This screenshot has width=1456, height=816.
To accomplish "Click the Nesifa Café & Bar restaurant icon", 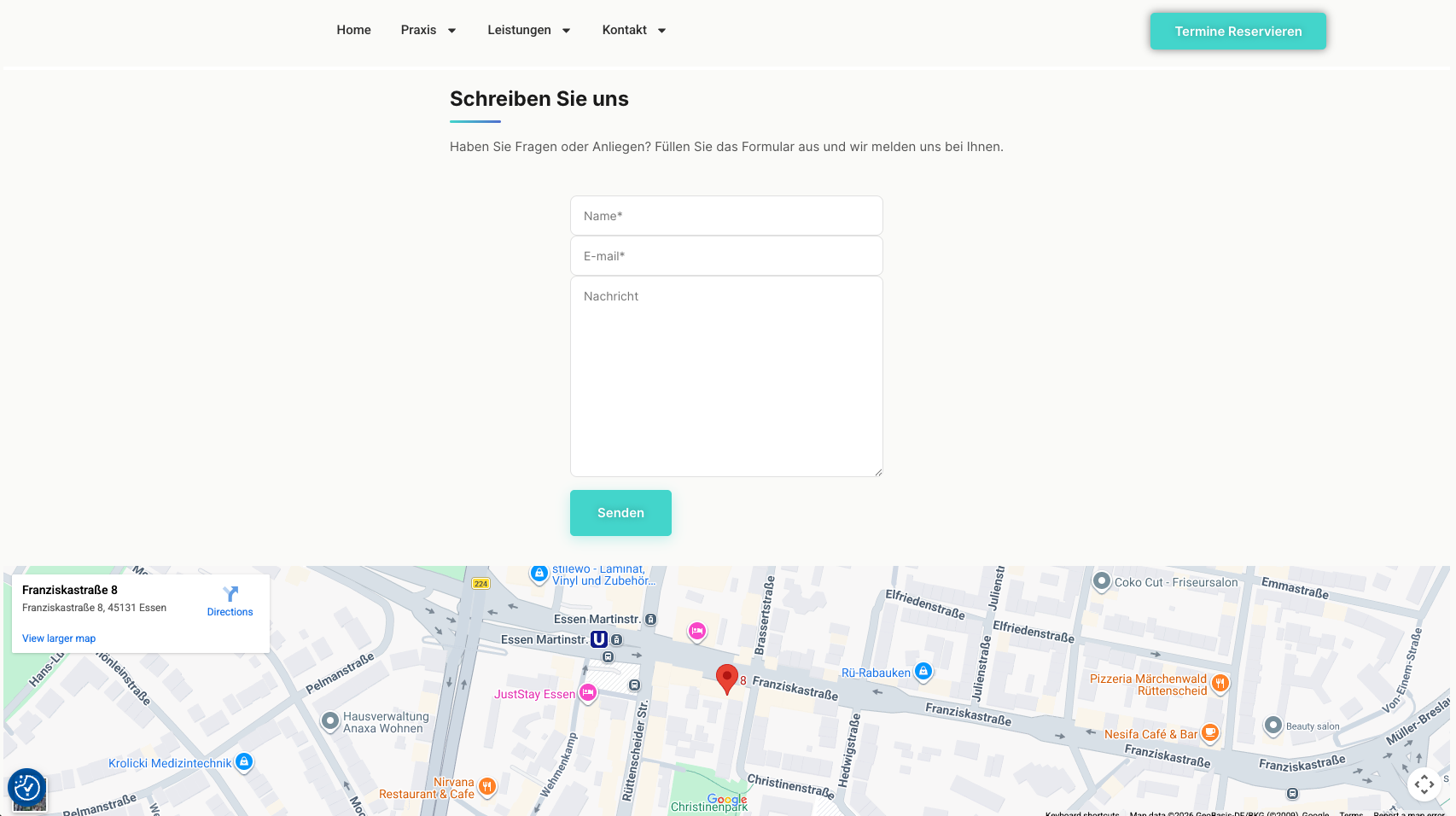I will (1210, 731).
